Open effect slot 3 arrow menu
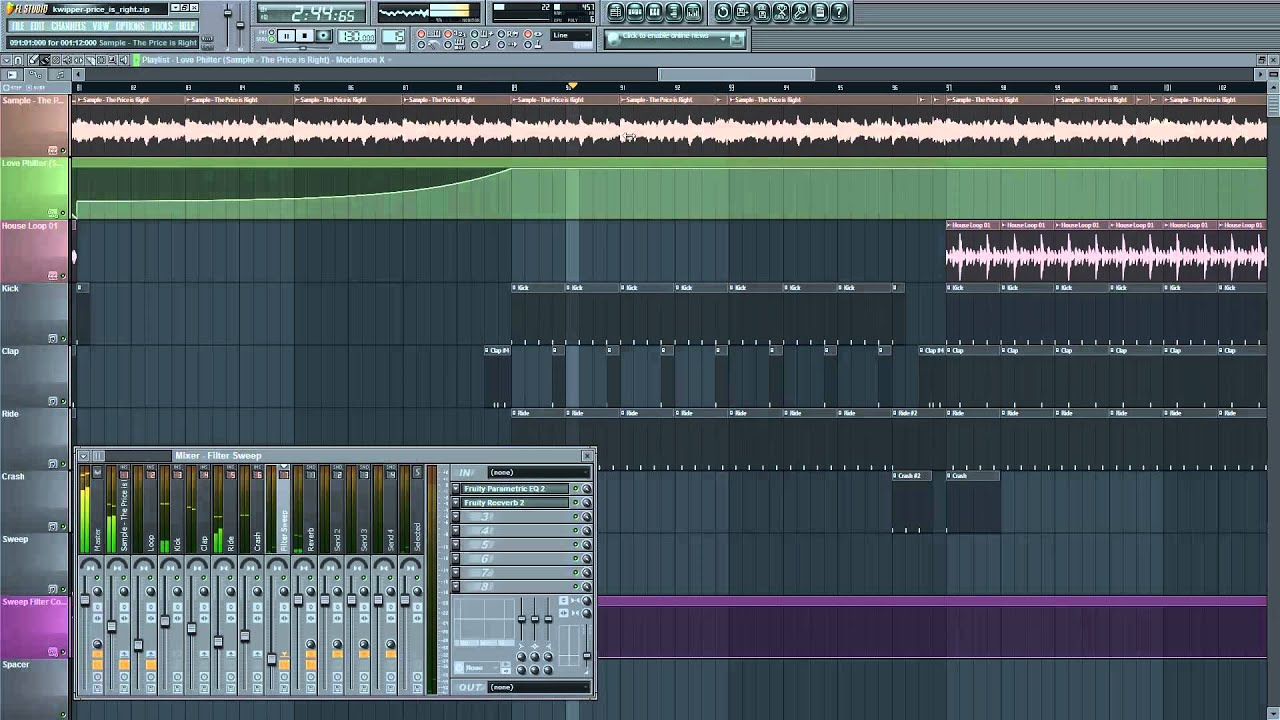Screen dimensions: 1280x720 [455, 517]
